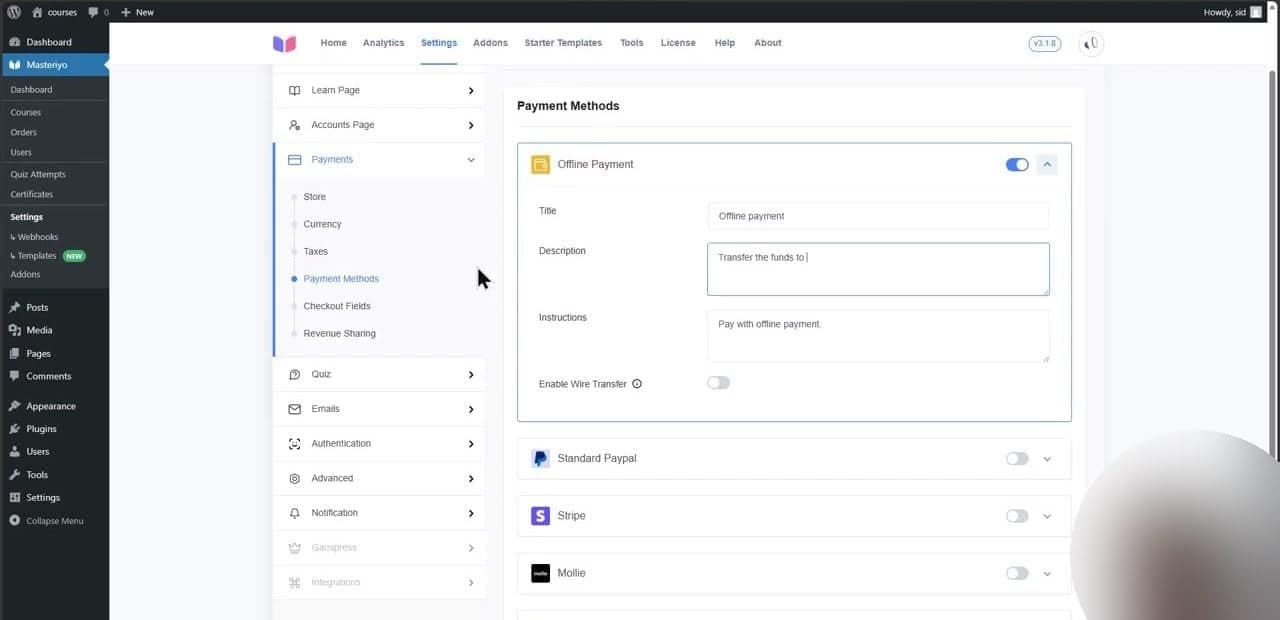This screenshot has width=1280, height=620.
Task: Click the Plugins icon in sidebar
Action: pos(15,429)
